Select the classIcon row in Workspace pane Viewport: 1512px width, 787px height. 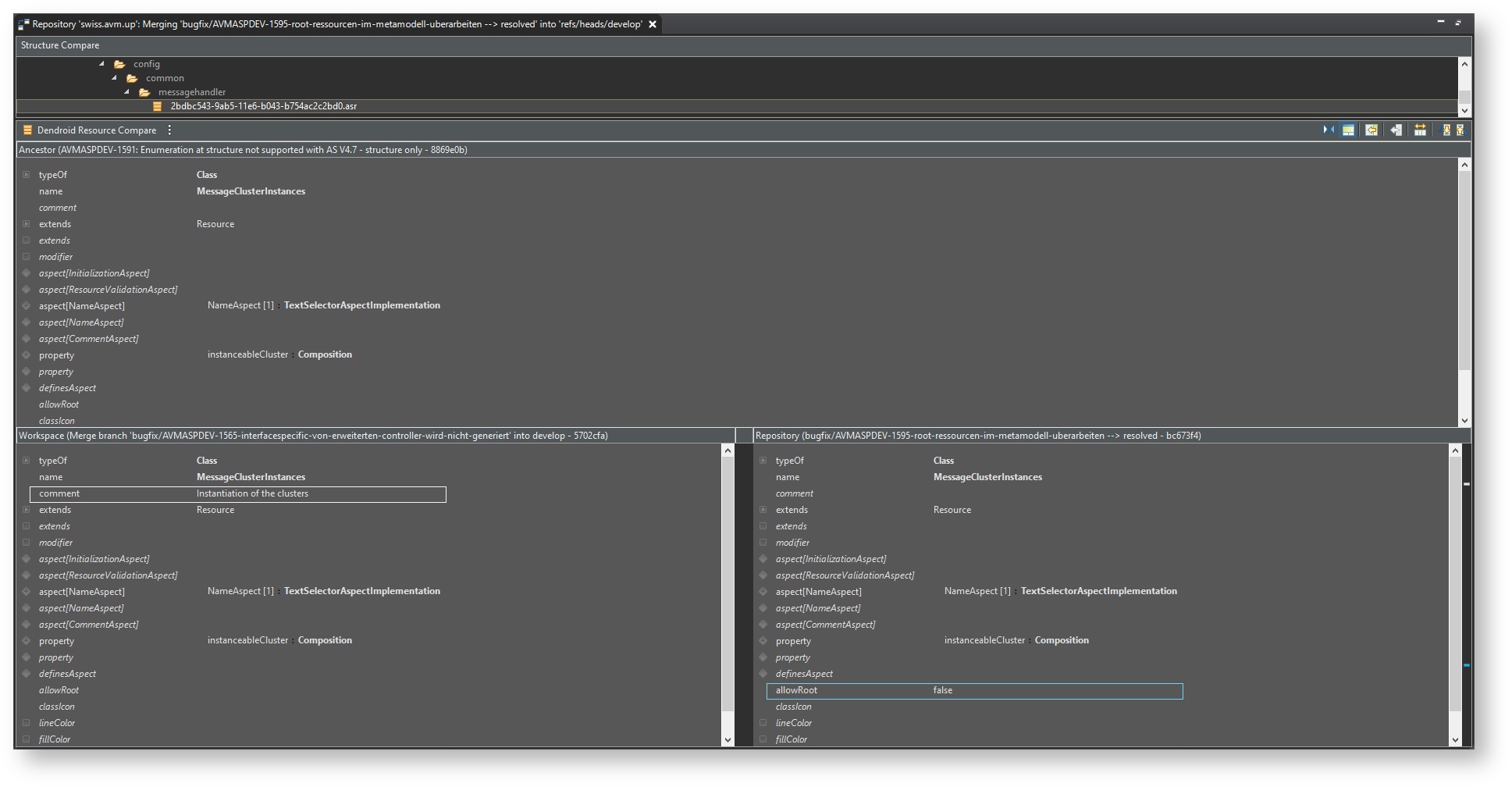click(57, 707)
